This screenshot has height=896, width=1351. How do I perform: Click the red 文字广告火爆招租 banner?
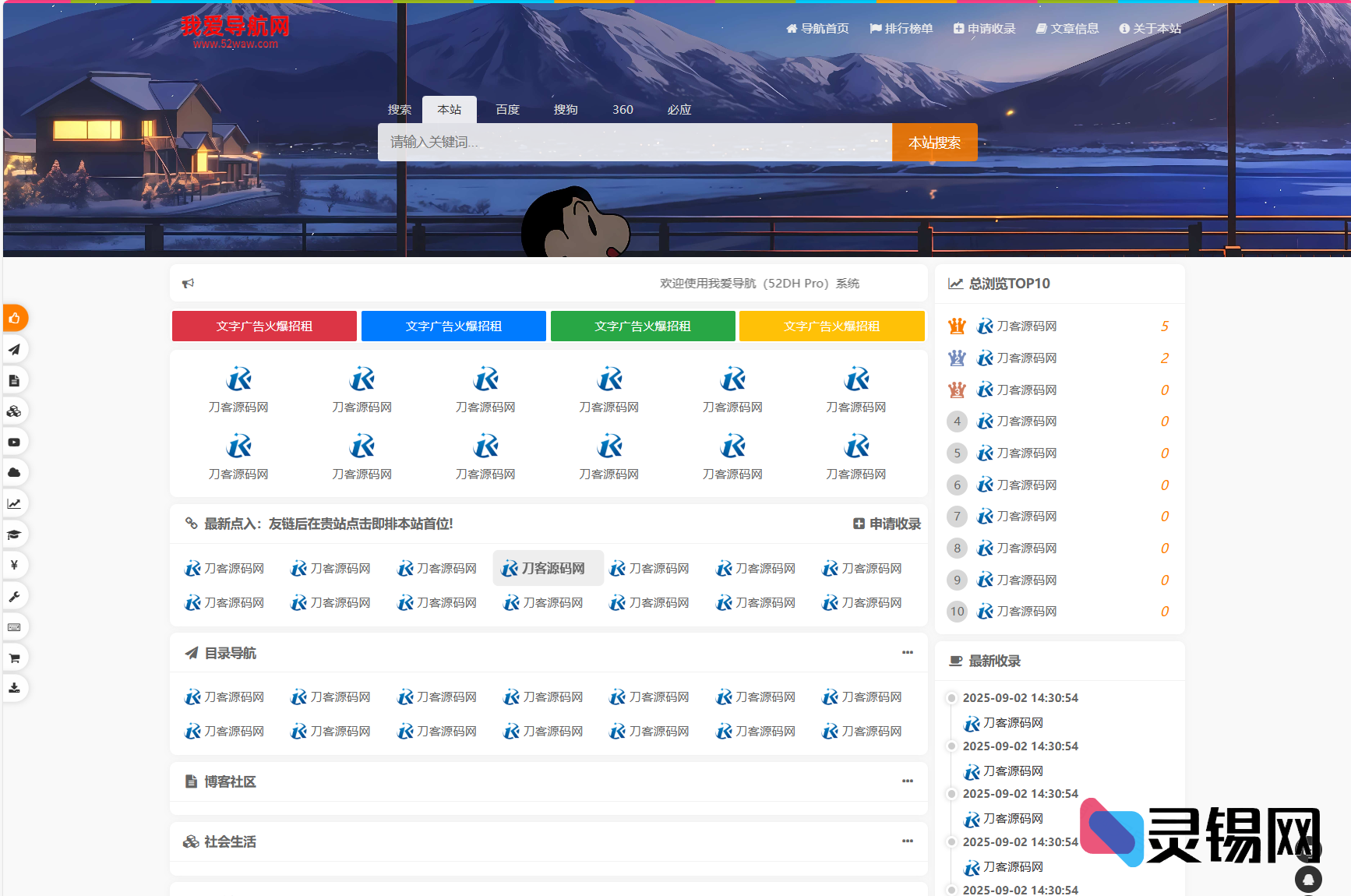(264, 326)
